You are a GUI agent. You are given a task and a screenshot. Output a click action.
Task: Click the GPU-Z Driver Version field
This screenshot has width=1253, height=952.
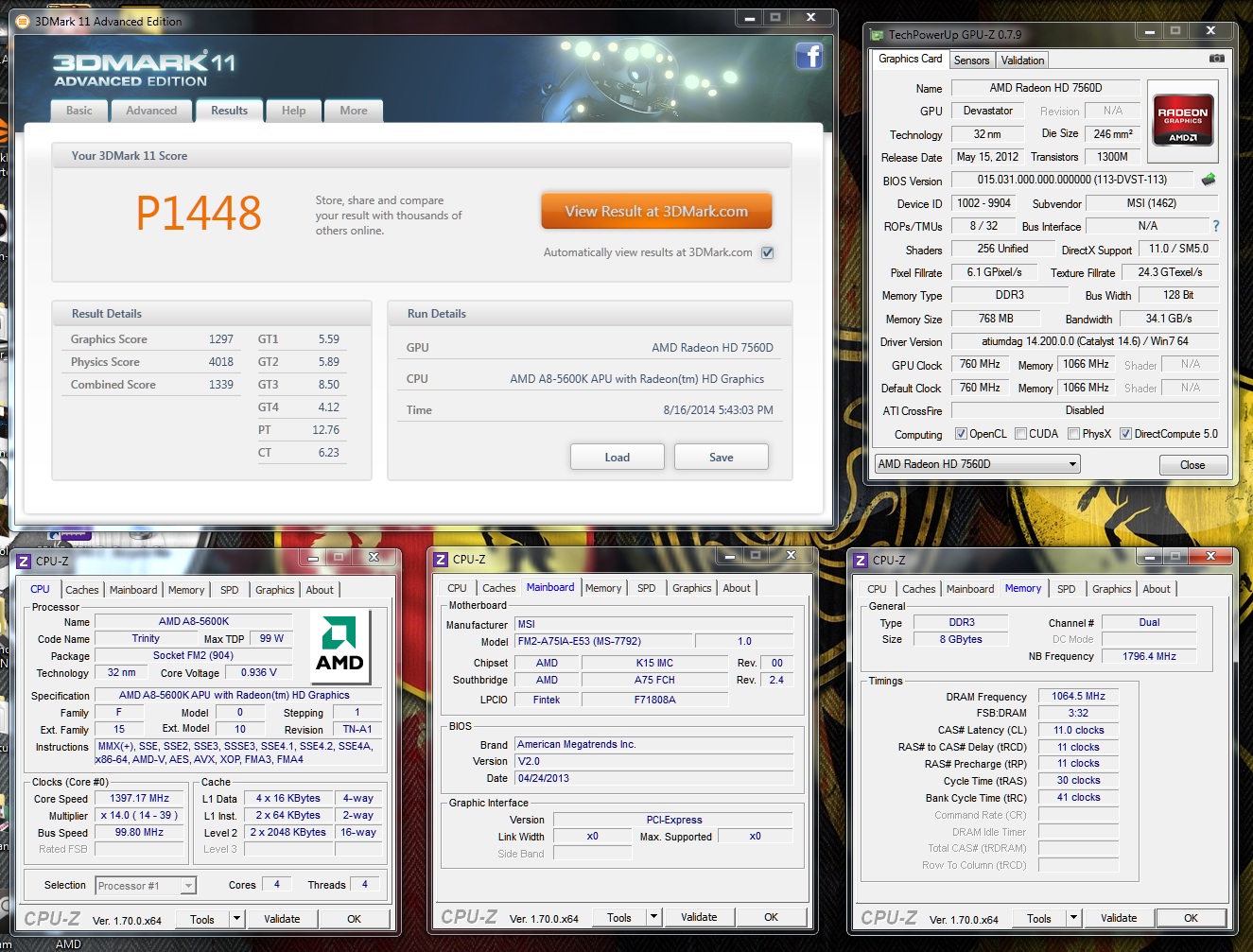coord(1085,341)
